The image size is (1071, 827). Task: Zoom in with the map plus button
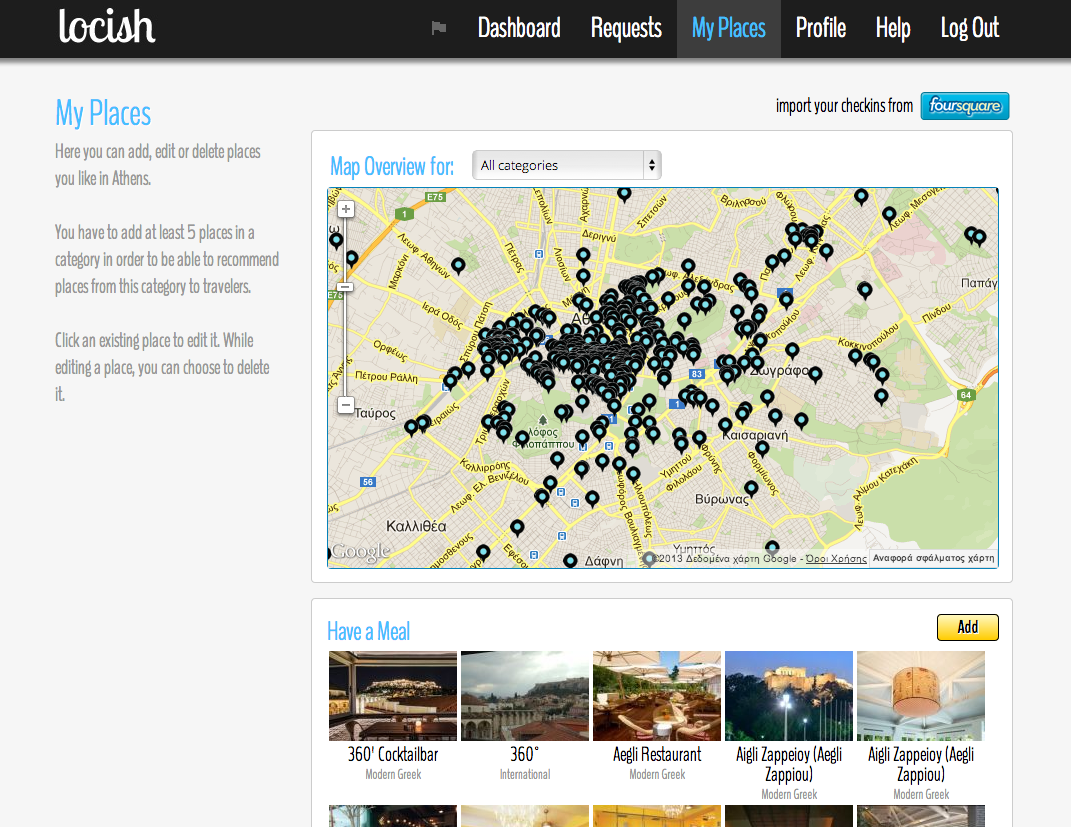[x=346, y=209]
